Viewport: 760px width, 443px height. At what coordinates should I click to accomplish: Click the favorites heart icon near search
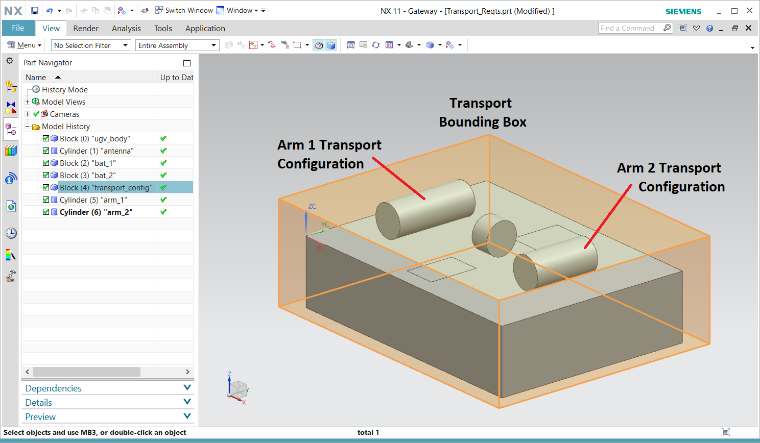tap(697, 28)
